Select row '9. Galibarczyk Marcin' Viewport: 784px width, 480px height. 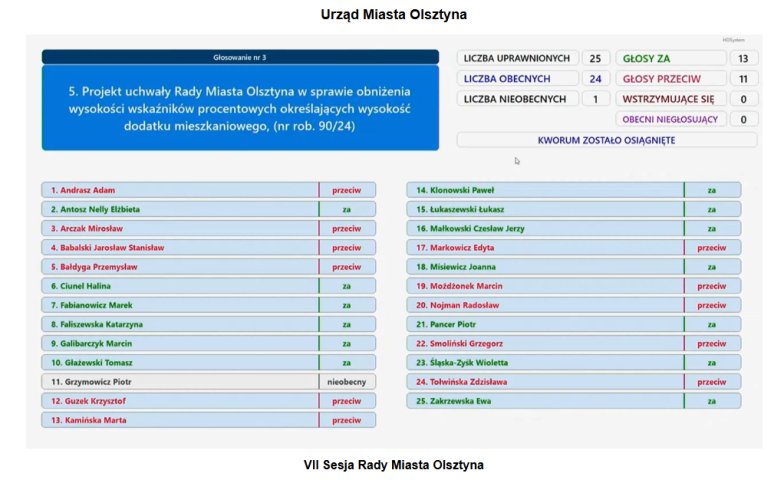pyautogui.click(x=208, y=344)
